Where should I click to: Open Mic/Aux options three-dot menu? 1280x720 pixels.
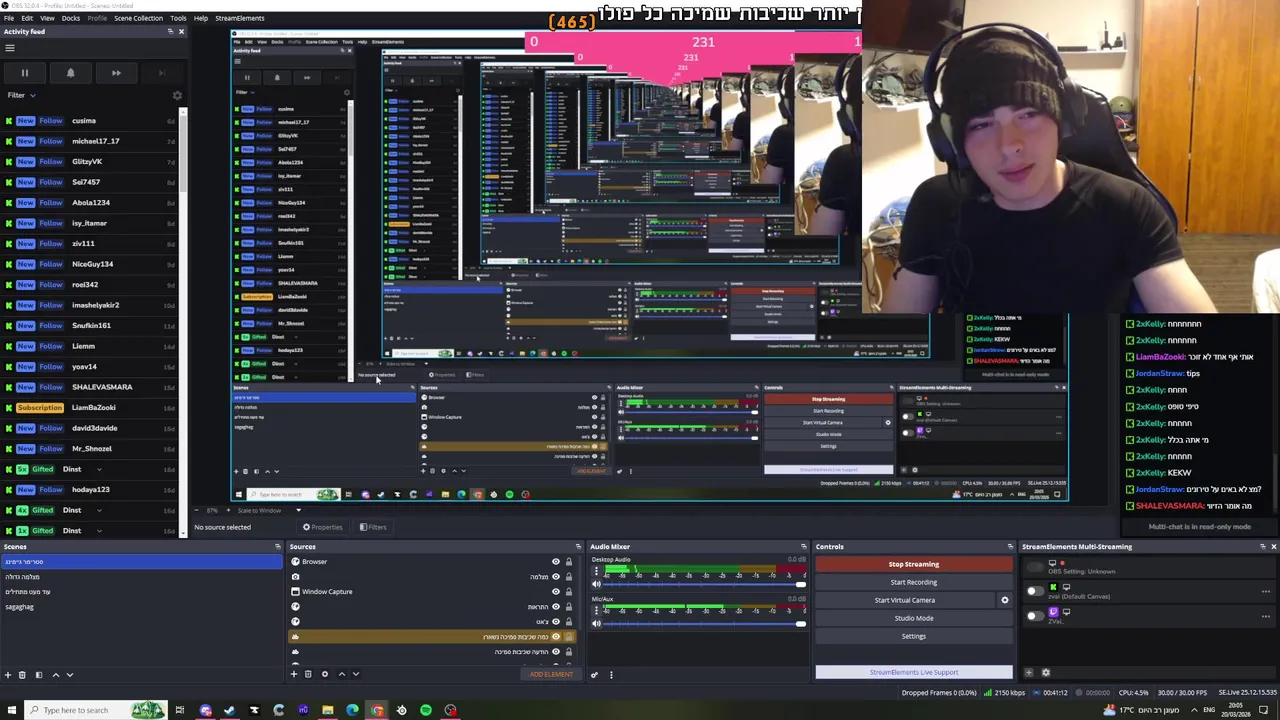pos(596,610)
